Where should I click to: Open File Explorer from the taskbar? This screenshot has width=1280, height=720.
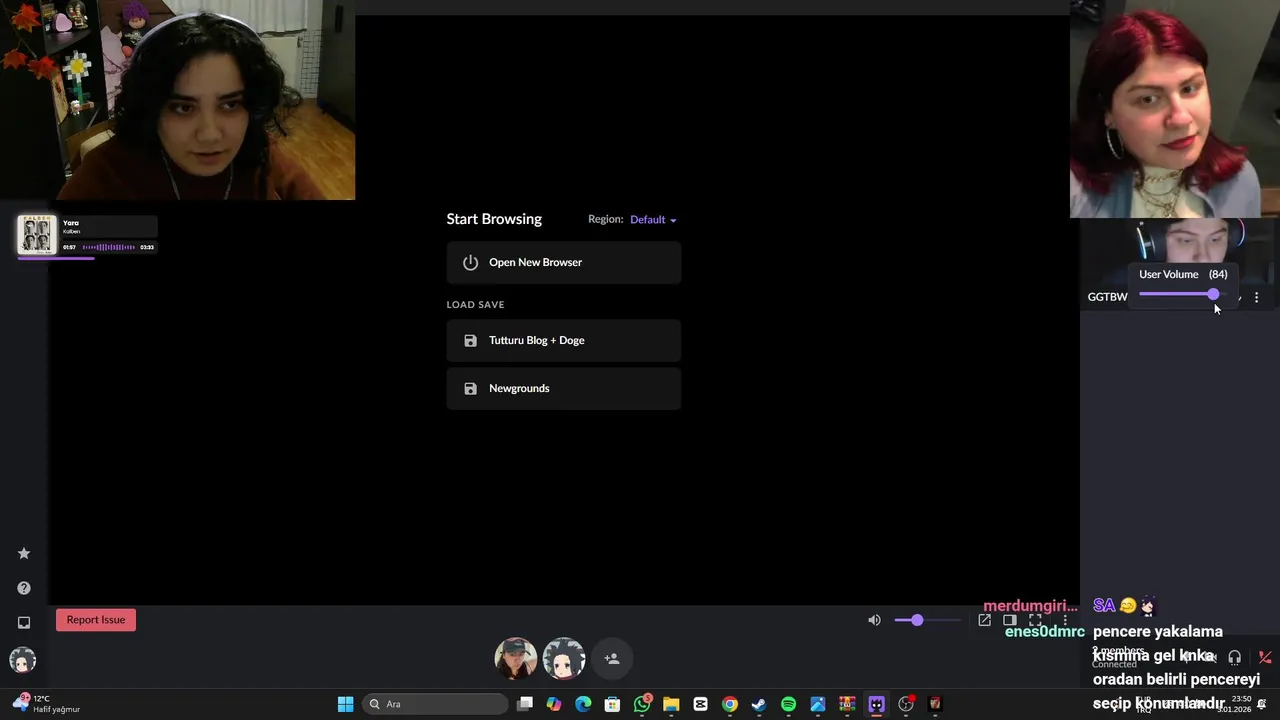coord(671,704)
